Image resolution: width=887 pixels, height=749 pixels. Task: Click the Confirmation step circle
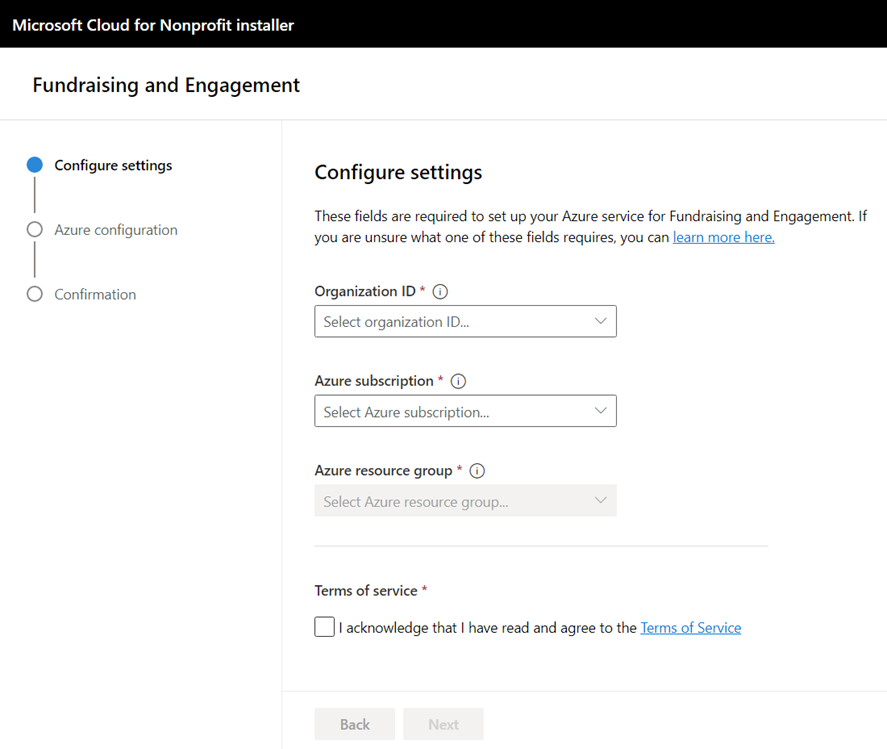tap(35, 295)
